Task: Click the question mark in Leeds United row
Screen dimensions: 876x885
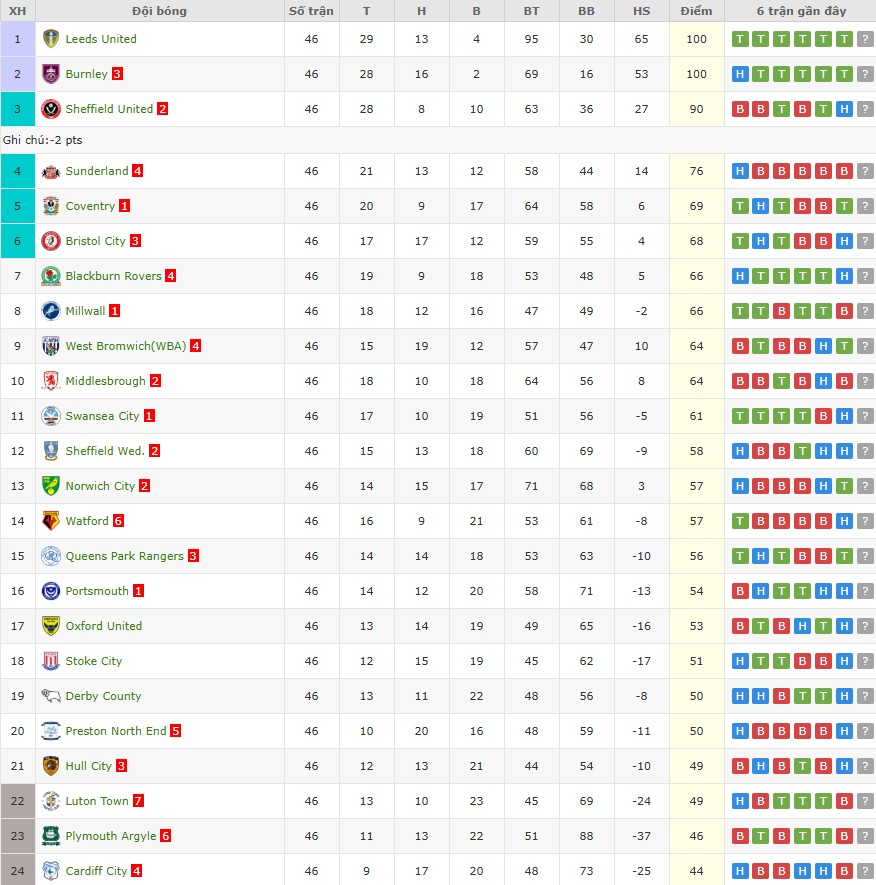Action: 865,39
